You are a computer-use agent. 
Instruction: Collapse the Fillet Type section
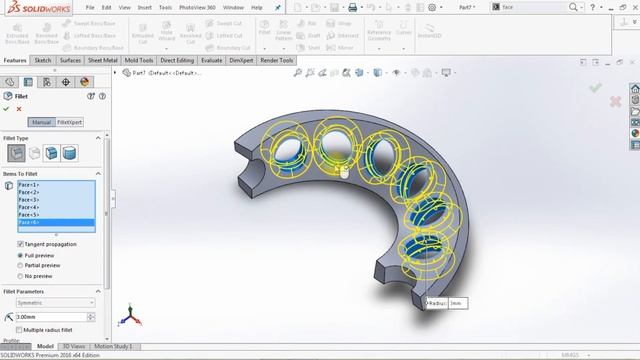[x=98, y=138]
